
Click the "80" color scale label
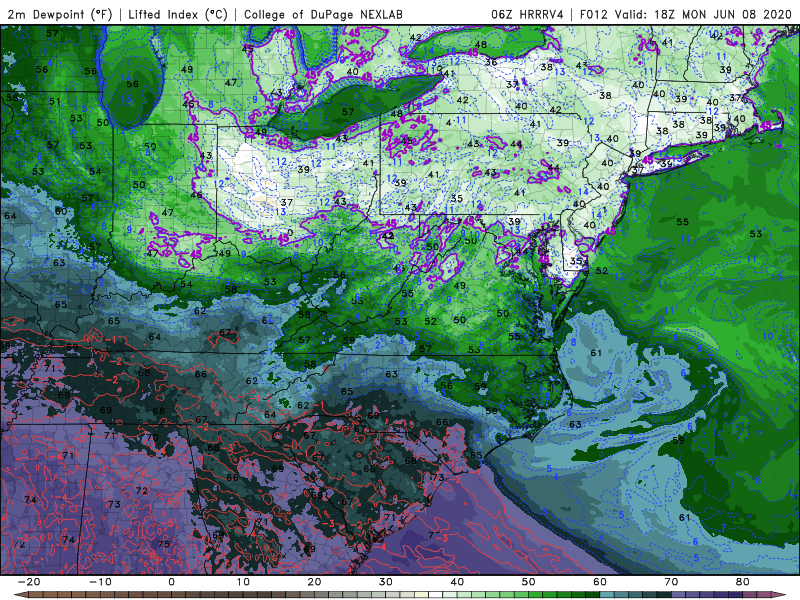(x=743, y=582)
